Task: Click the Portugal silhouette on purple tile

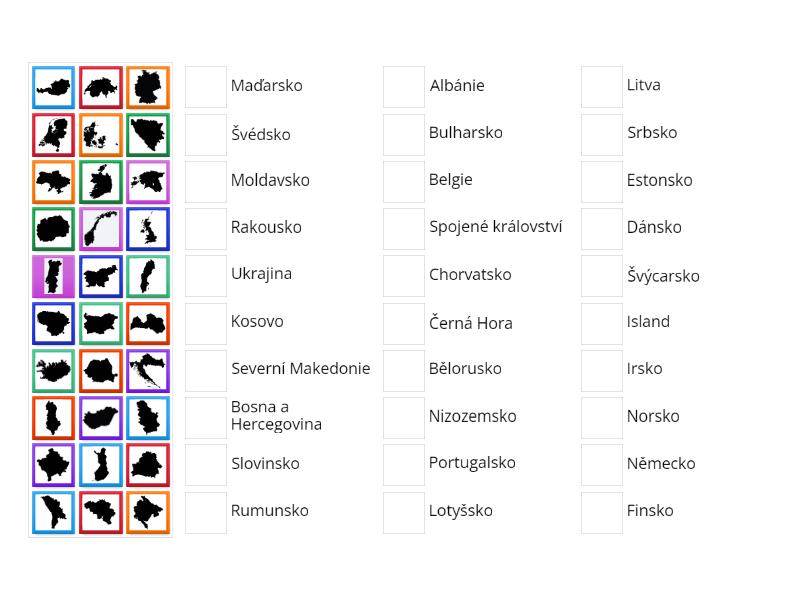Action: point(53,277)
